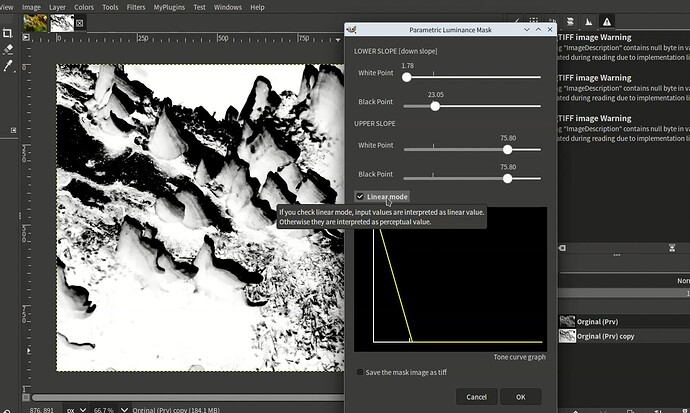The height and width of the screenshot is (413, 690).
Task: Open the image menu button at ruler corner
Action: pos(26,38)
